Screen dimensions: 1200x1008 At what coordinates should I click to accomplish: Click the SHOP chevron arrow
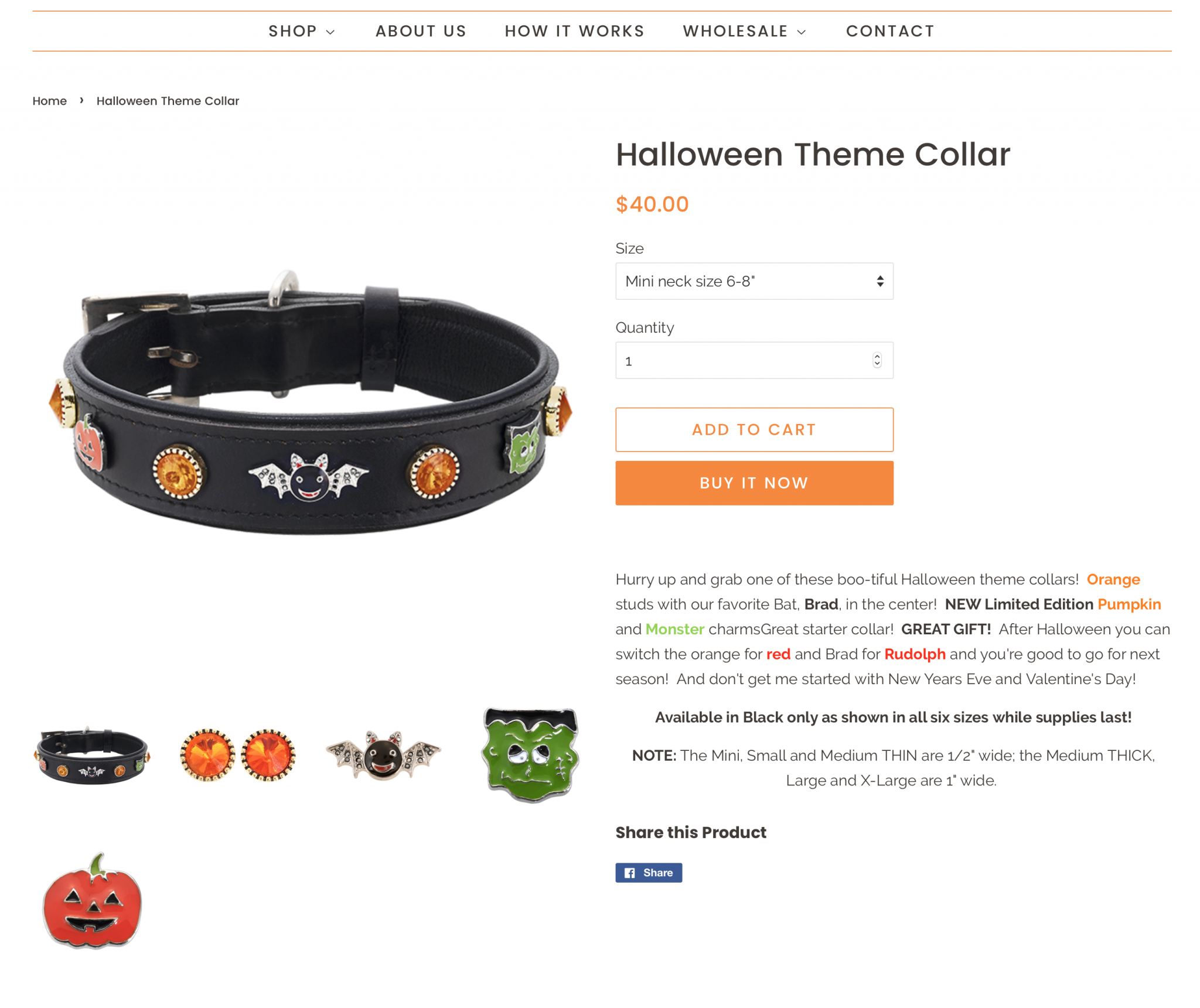tap(330, 32)
